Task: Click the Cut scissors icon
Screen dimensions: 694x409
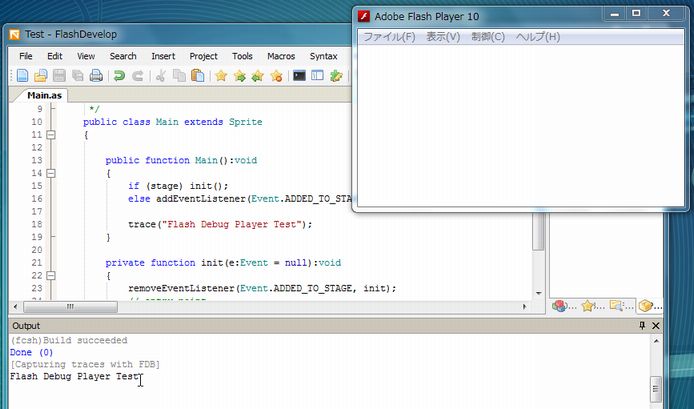Action: (x=161, y=76)
